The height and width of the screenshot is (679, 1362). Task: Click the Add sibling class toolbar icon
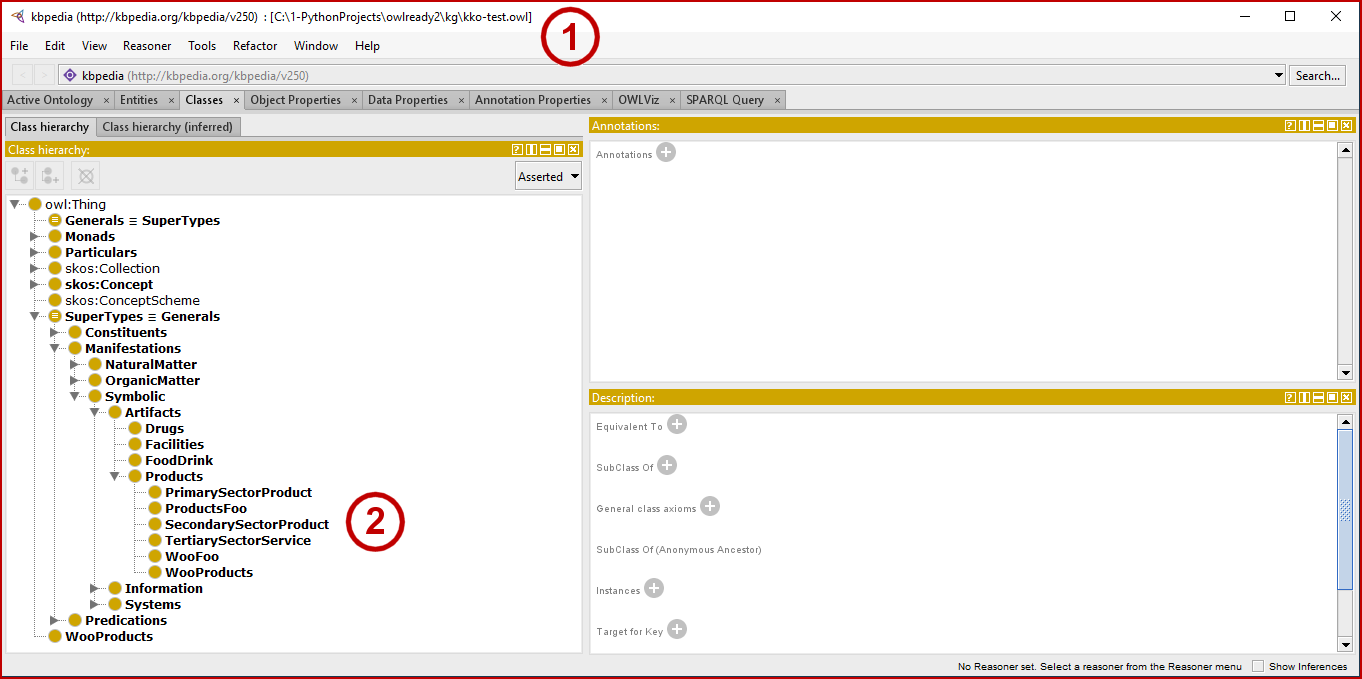pyautogui.click(x=50, y=176)
